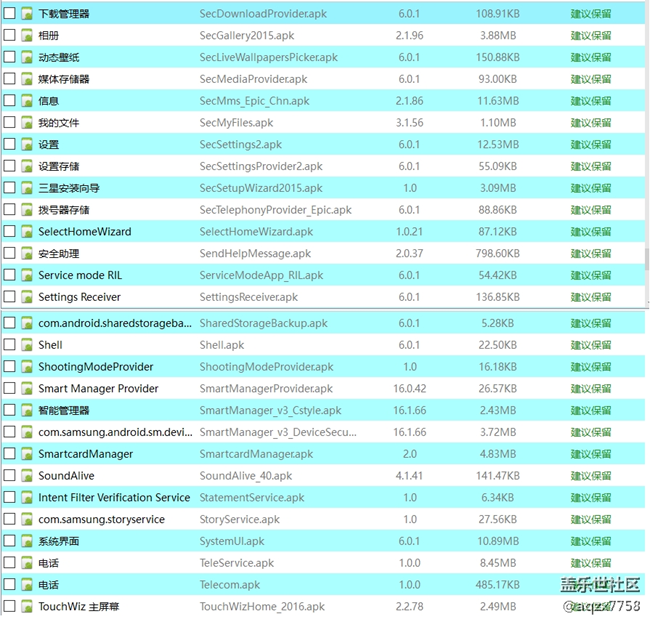
Task: Enable checkbox for TouchWiz 主屏幕
Action: 10,606
